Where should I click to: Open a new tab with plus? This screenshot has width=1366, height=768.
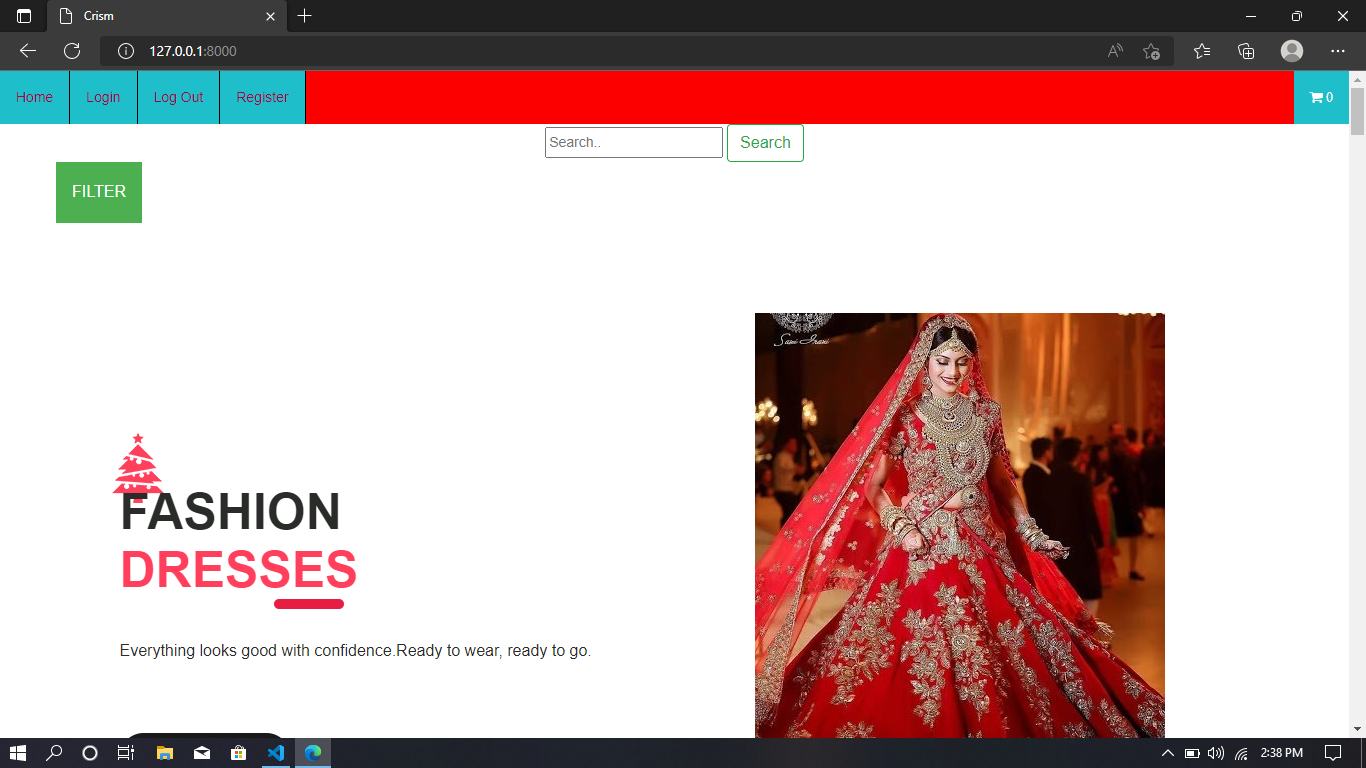[x=305, y=16]
